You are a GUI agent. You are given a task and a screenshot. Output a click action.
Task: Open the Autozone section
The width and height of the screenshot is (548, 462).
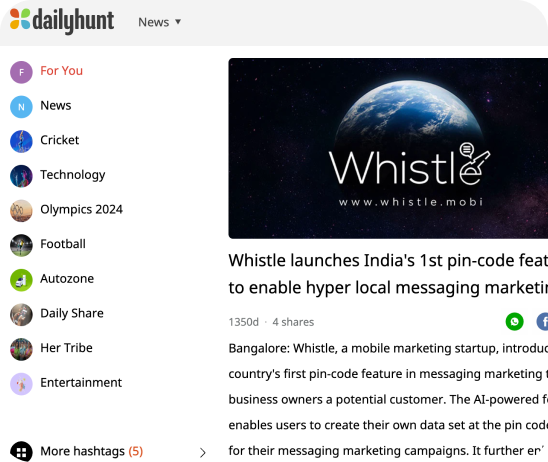(x=67, y=278)
